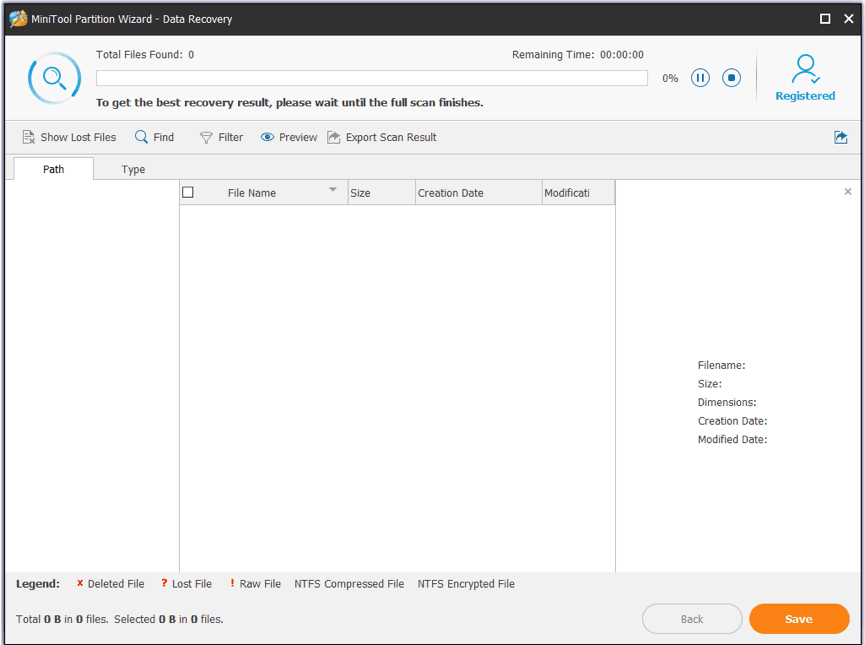Click the share icon at toolbar right

840,137
